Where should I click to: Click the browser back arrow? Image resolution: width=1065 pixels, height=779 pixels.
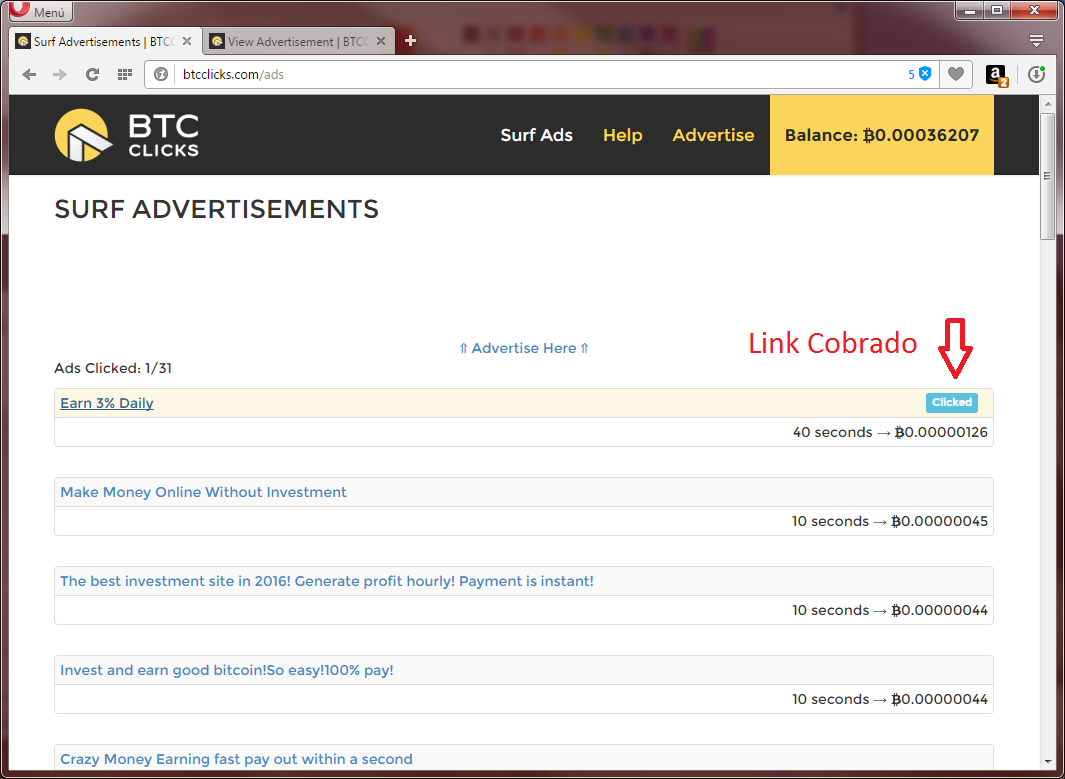tap(30, 74)
